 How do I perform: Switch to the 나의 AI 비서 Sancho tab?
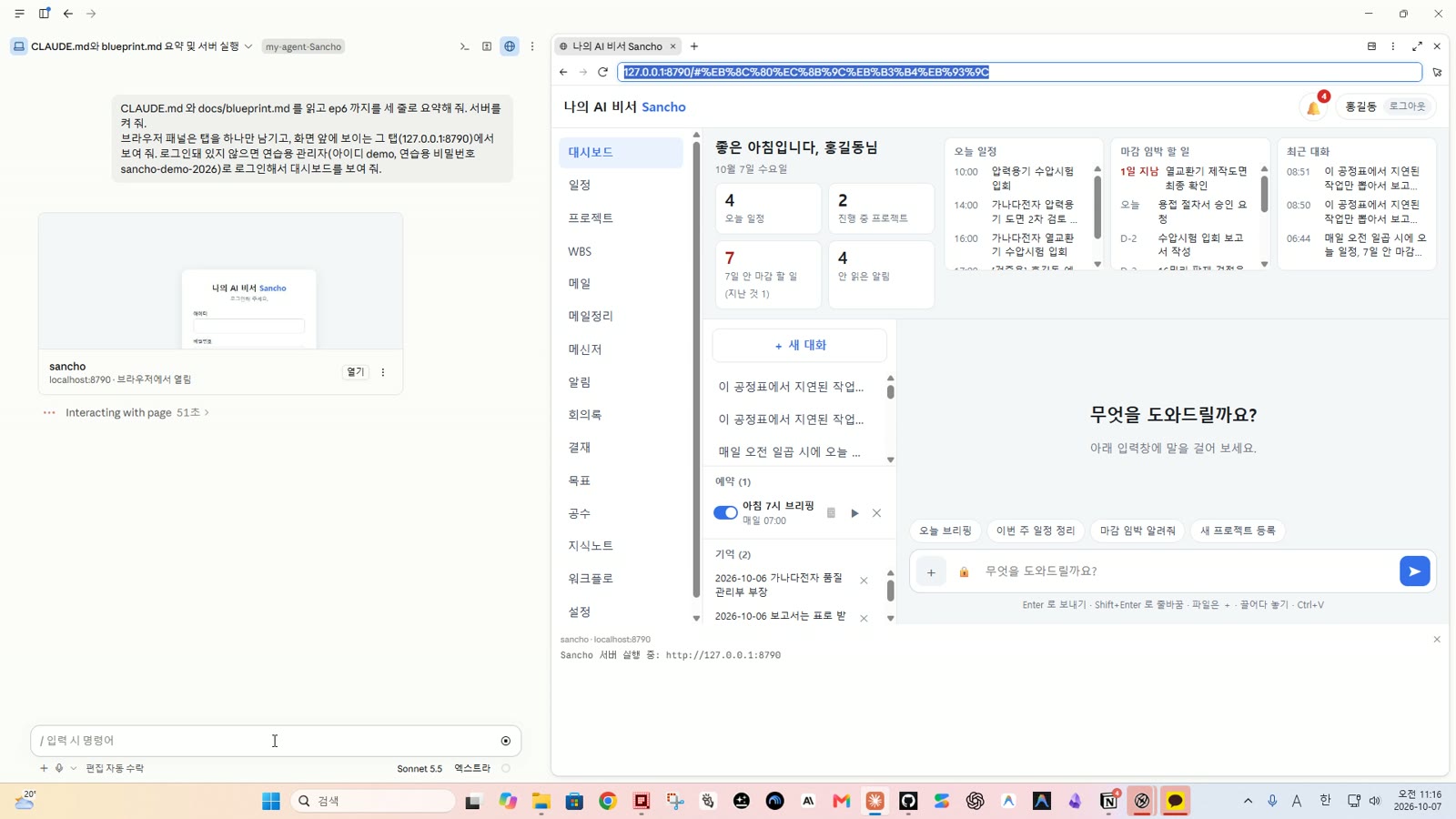(617, 46)
